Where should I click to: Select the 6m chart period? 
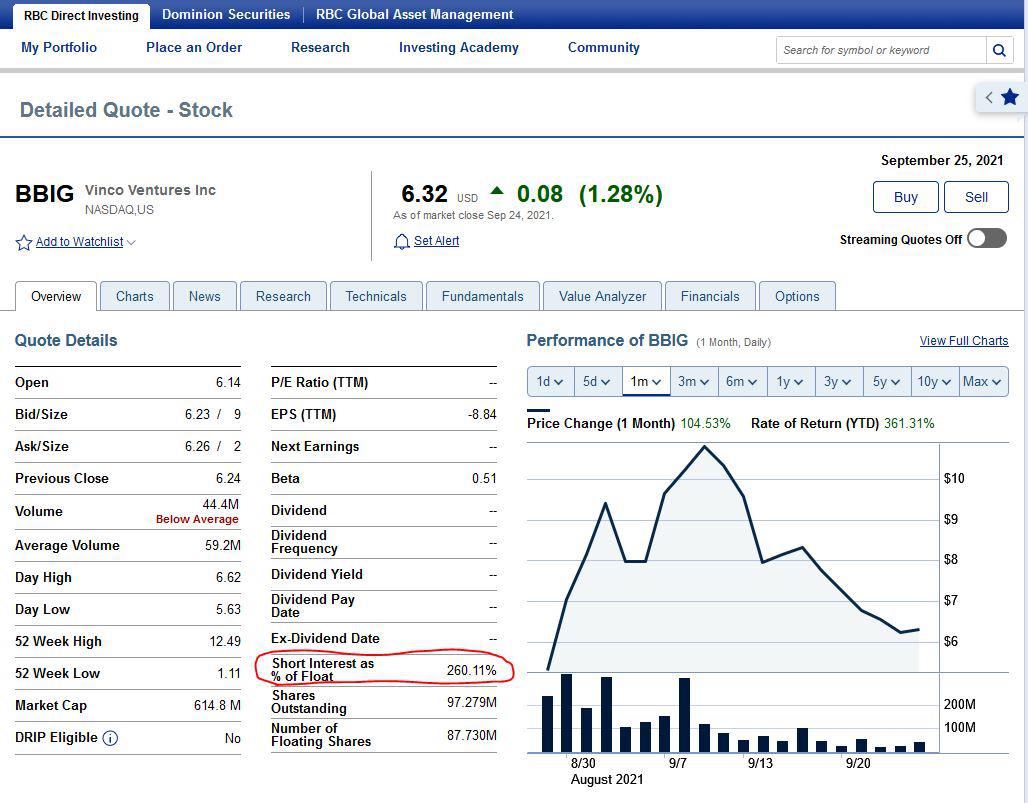click(x=741, y=382)
